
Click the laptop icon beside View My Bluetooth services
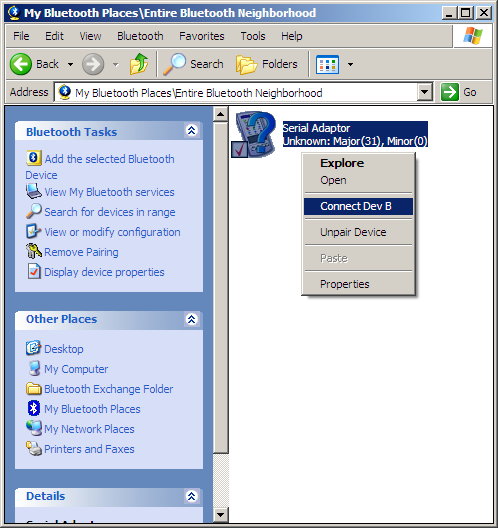tap(34, 191)
